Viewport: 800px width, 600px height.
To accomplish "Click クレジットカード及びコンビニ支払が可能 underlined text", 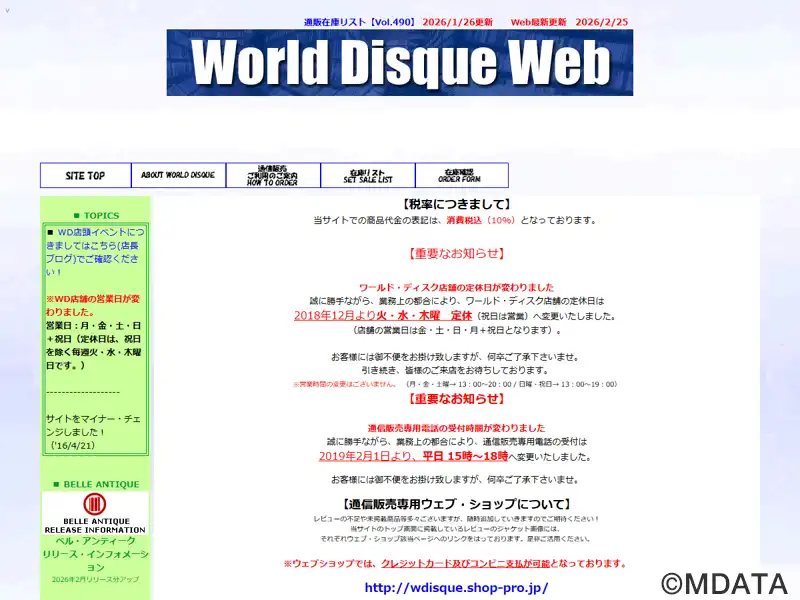I will pyautogui.click(x=465, y=564).
